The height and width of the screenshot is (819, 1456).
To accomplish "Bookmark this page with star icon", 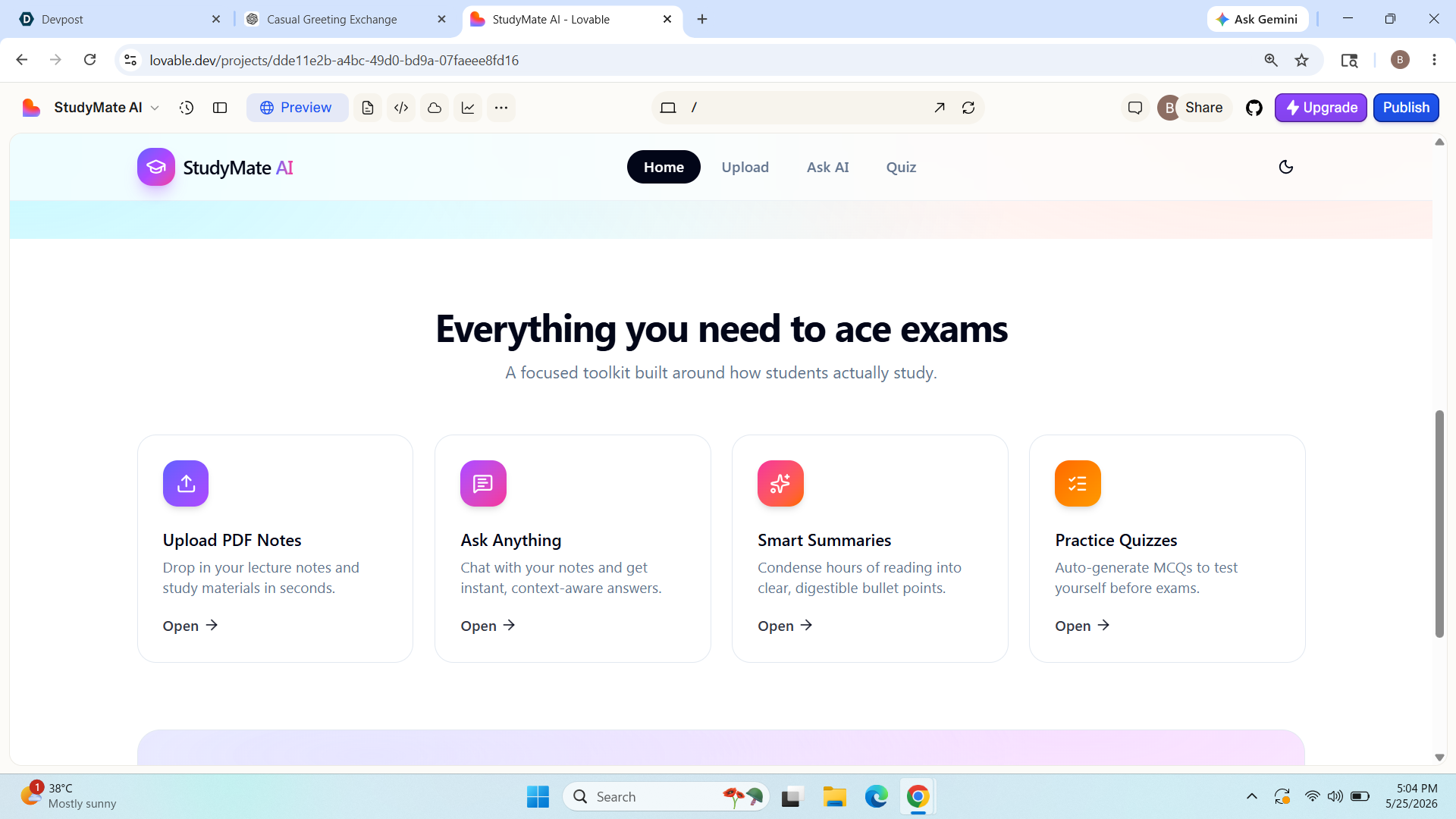I will 1302,60.
